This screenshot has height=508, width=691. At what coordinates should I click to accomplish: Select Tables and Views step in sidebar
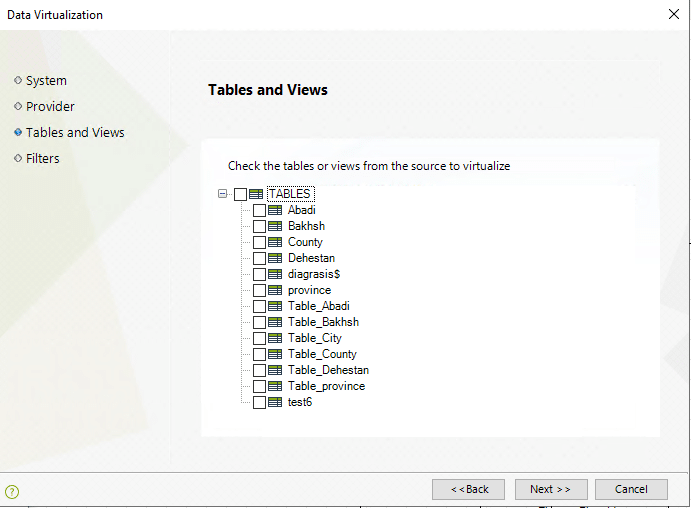pyautogui.click(x=75, y=133)
